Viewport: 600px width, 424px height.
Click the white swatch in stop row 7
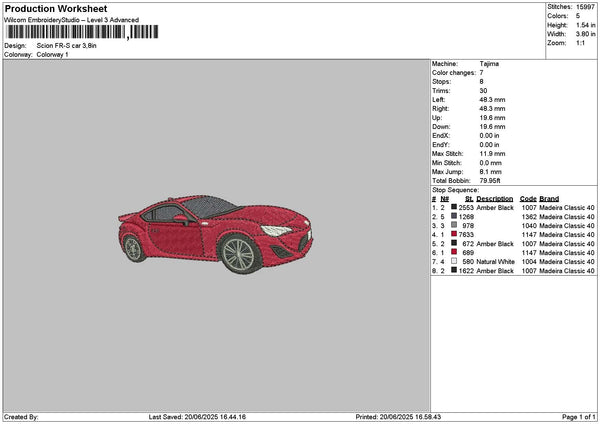coord(454,261)
